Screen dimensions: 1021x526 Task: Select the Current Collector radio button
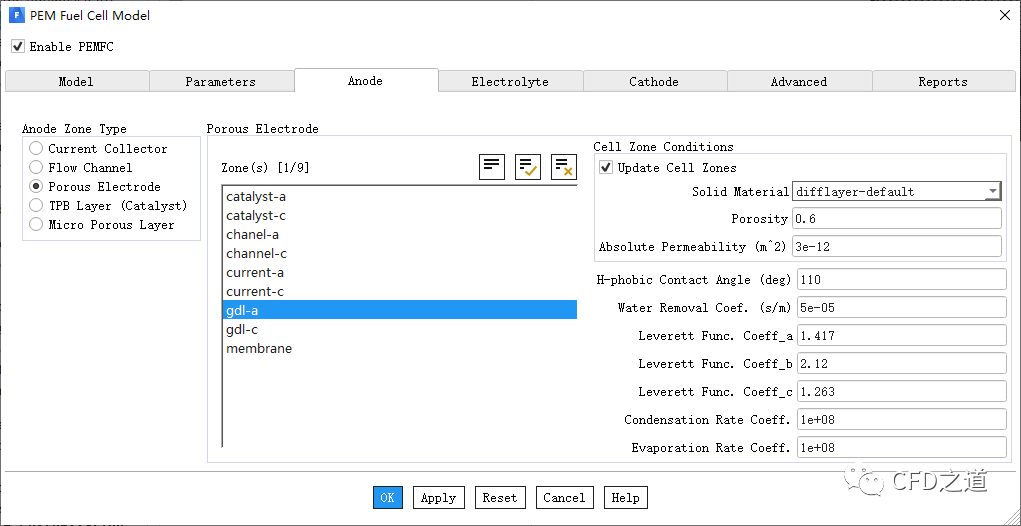pos(37,149)
